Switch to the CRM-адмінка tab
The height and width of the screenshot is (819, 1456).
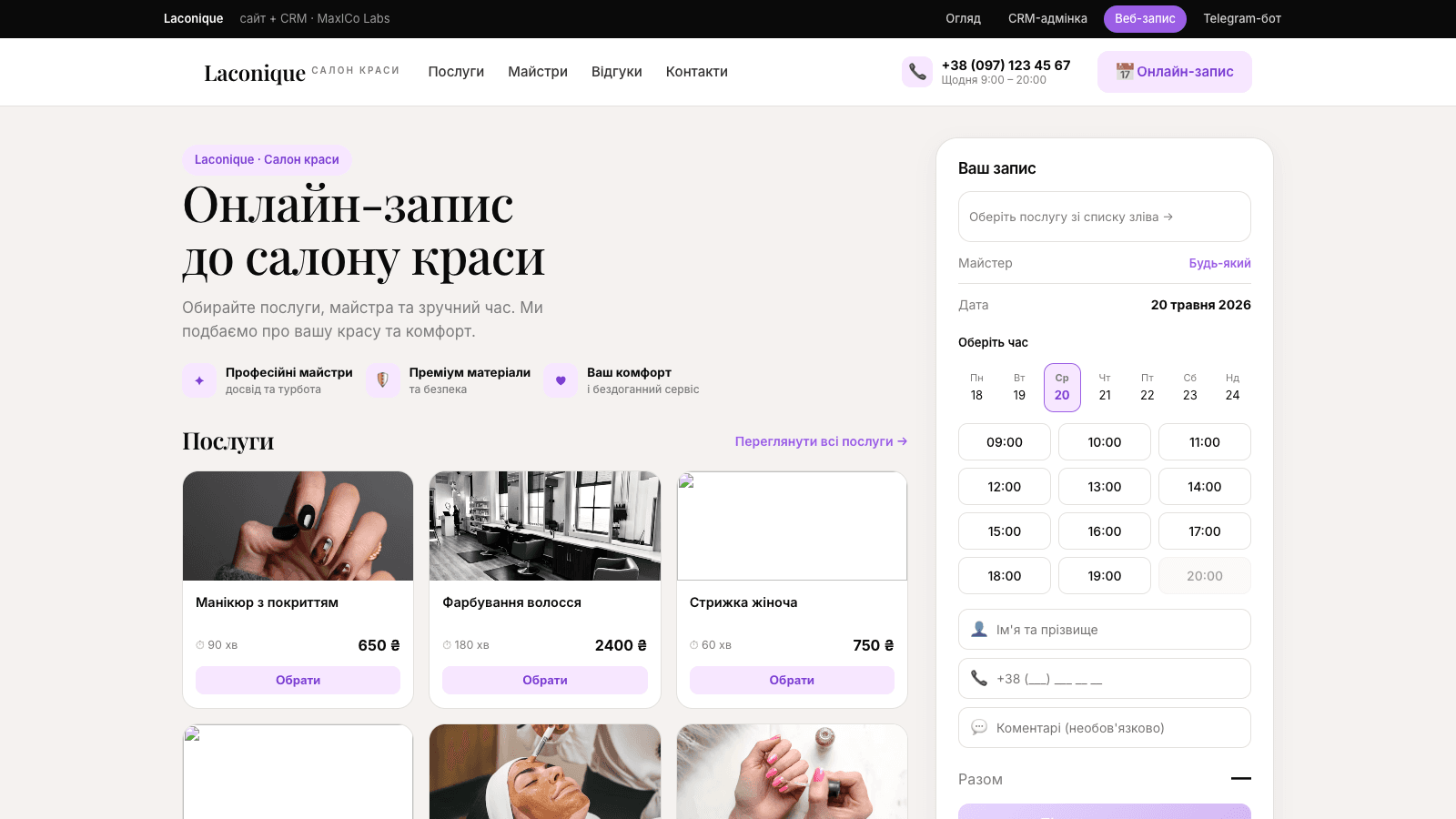tap(1047, 18)
